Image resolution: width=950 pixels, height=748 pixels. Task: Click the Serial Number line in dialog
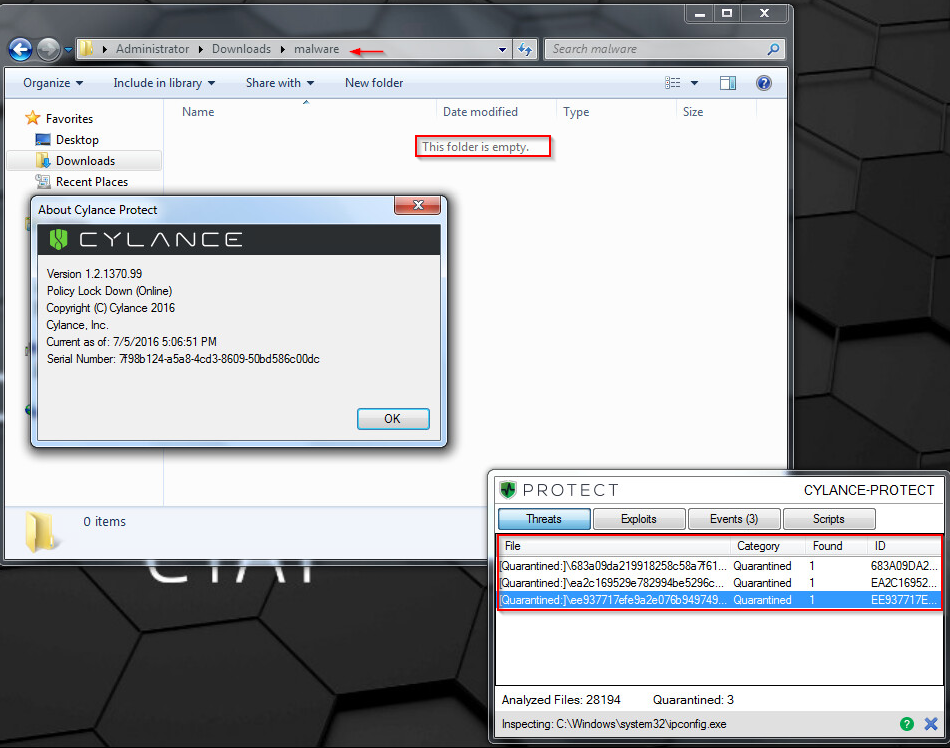(x=183, y=359)
